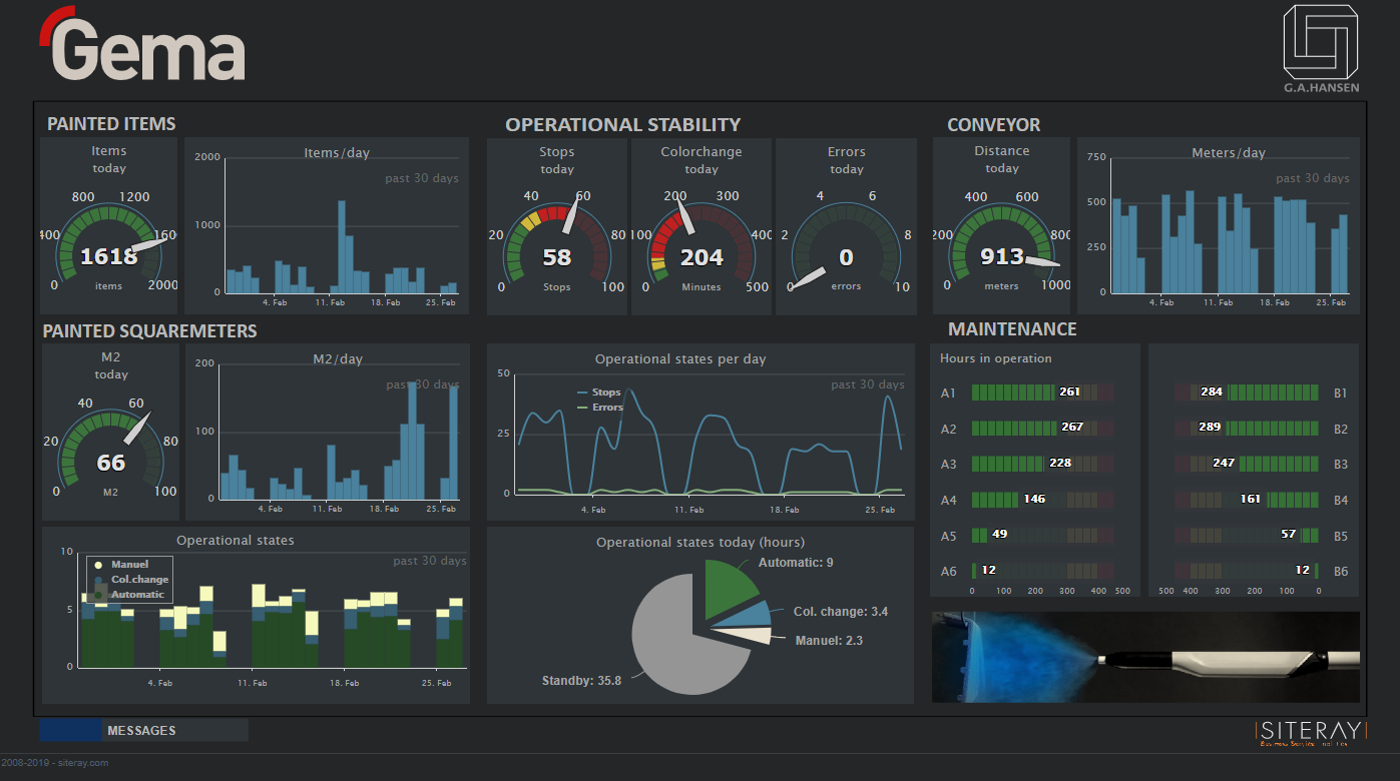Expand the MESSAGES panel
This screenshot has height=781, width=1400.
tap(141, 731)
